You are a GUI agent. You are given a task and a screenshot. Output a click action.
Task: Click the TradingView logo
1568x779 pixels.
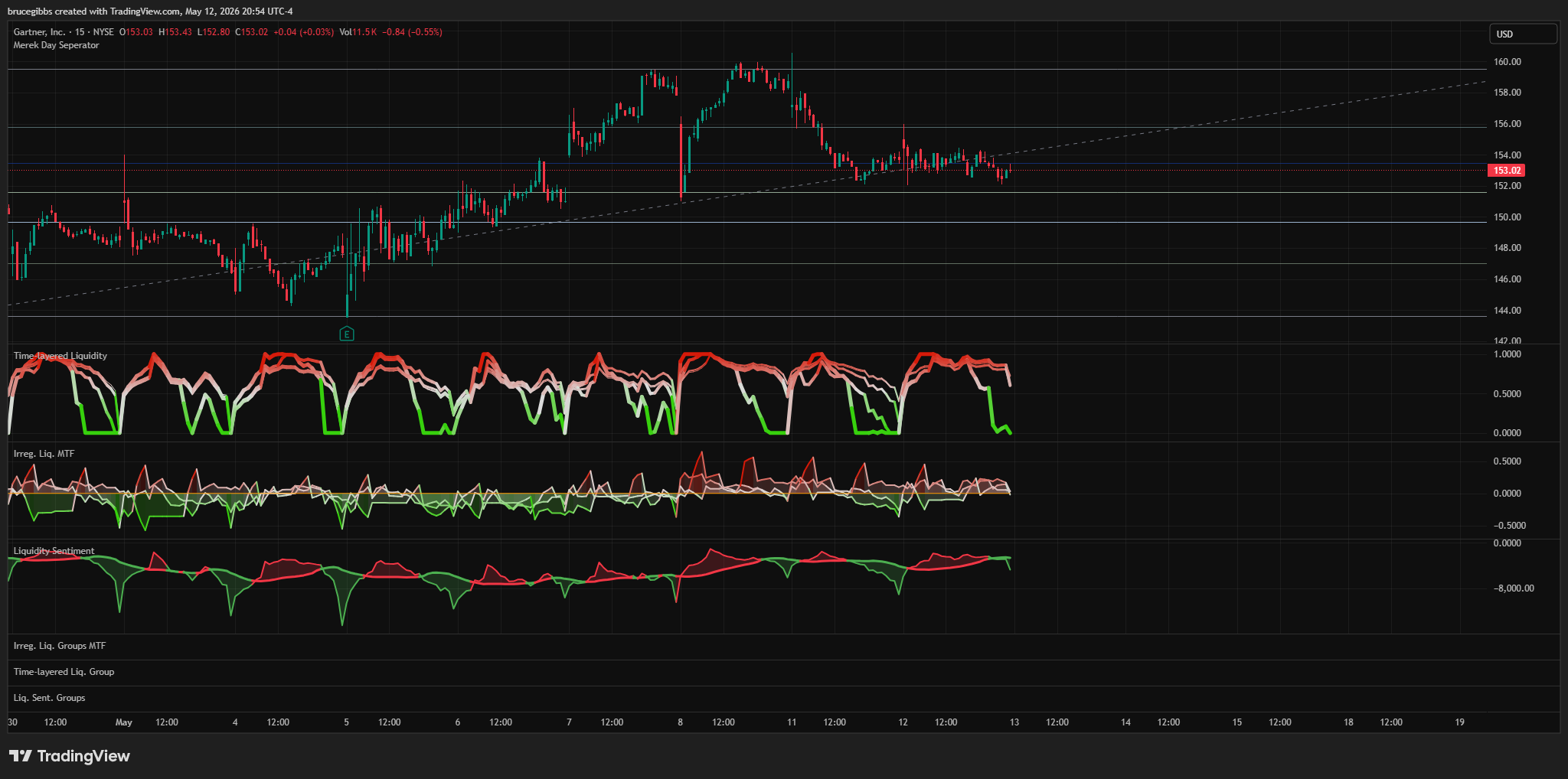pos(70,756)
